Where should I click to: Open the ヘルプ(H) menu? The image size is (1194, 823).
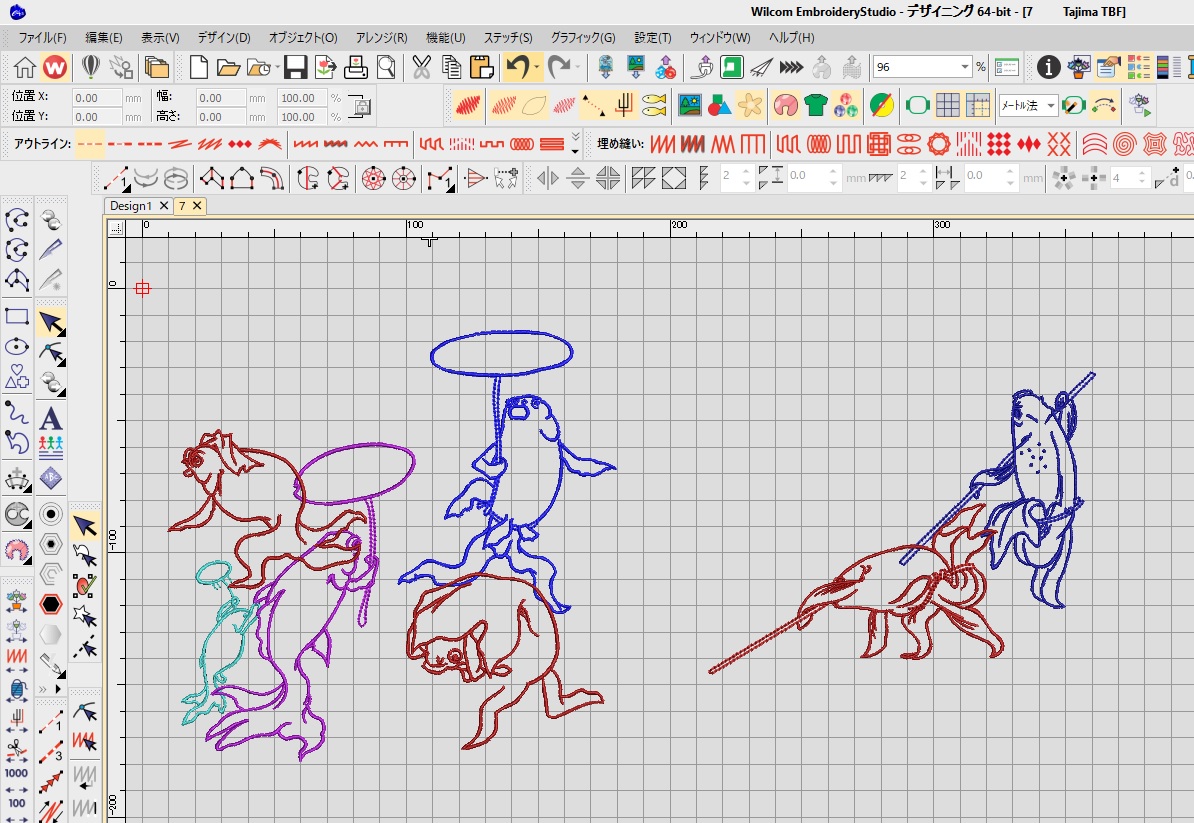click(791, 37)
